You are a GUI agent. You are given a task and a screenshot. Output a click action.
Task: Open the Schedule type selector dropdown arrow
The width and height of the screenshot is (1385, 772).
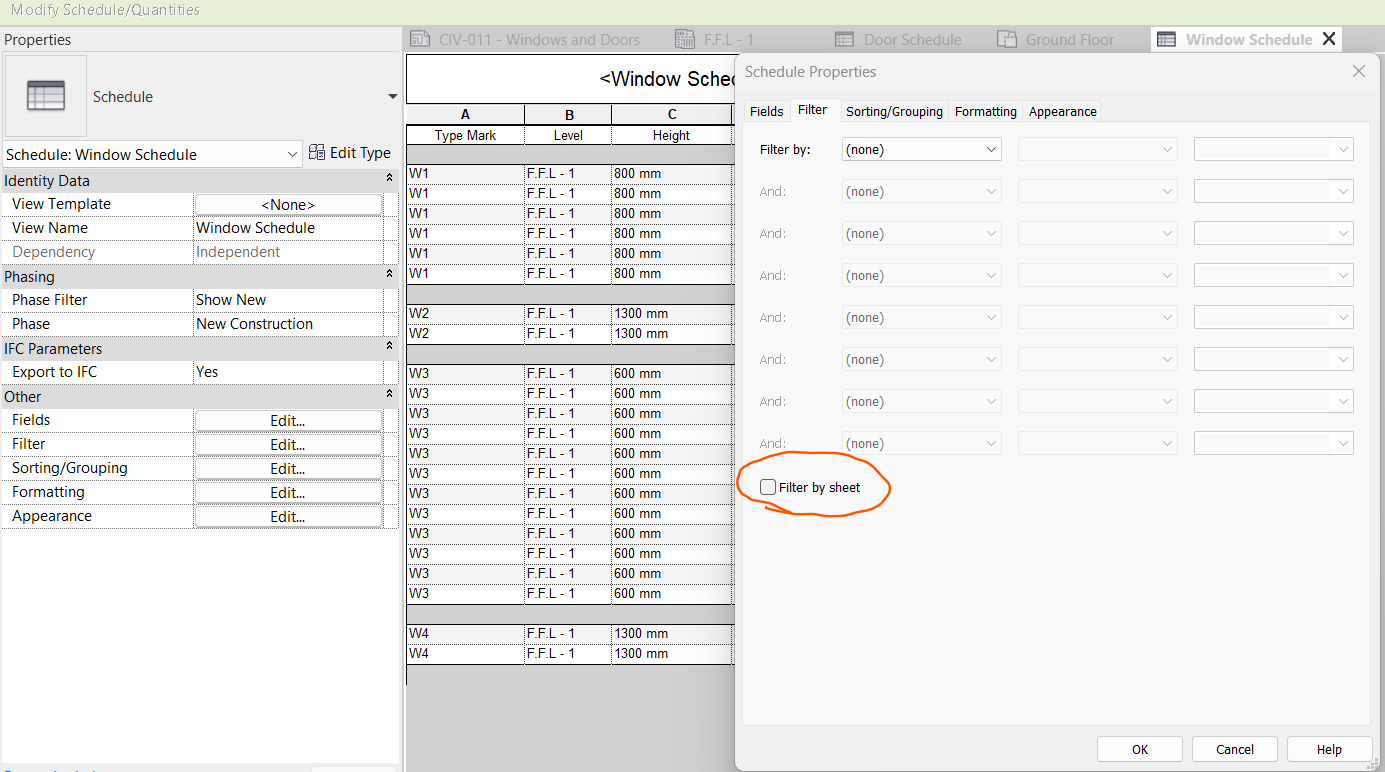click(392, 97)
